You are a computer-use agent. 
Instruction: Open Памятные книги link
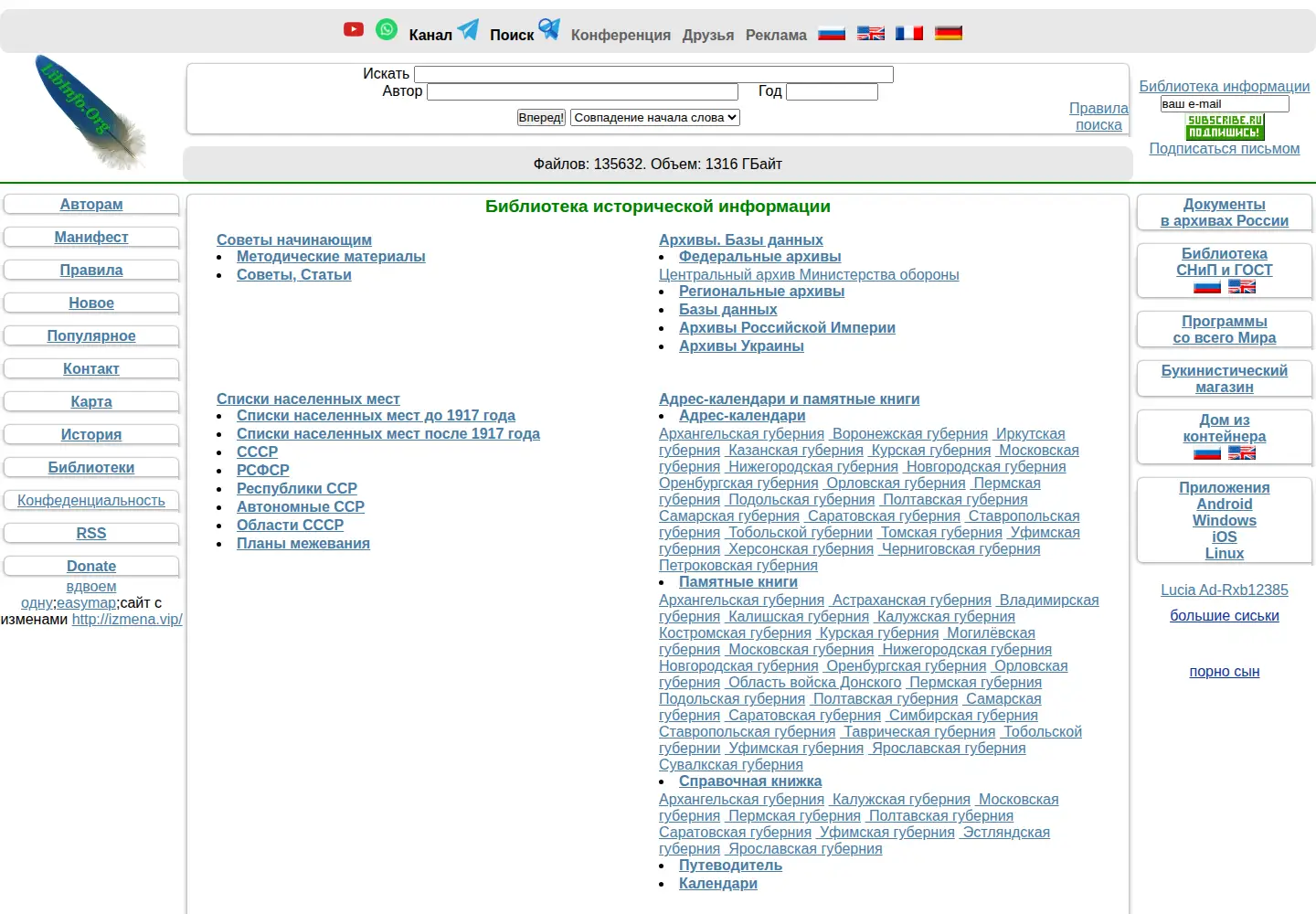tap(738, 582)
